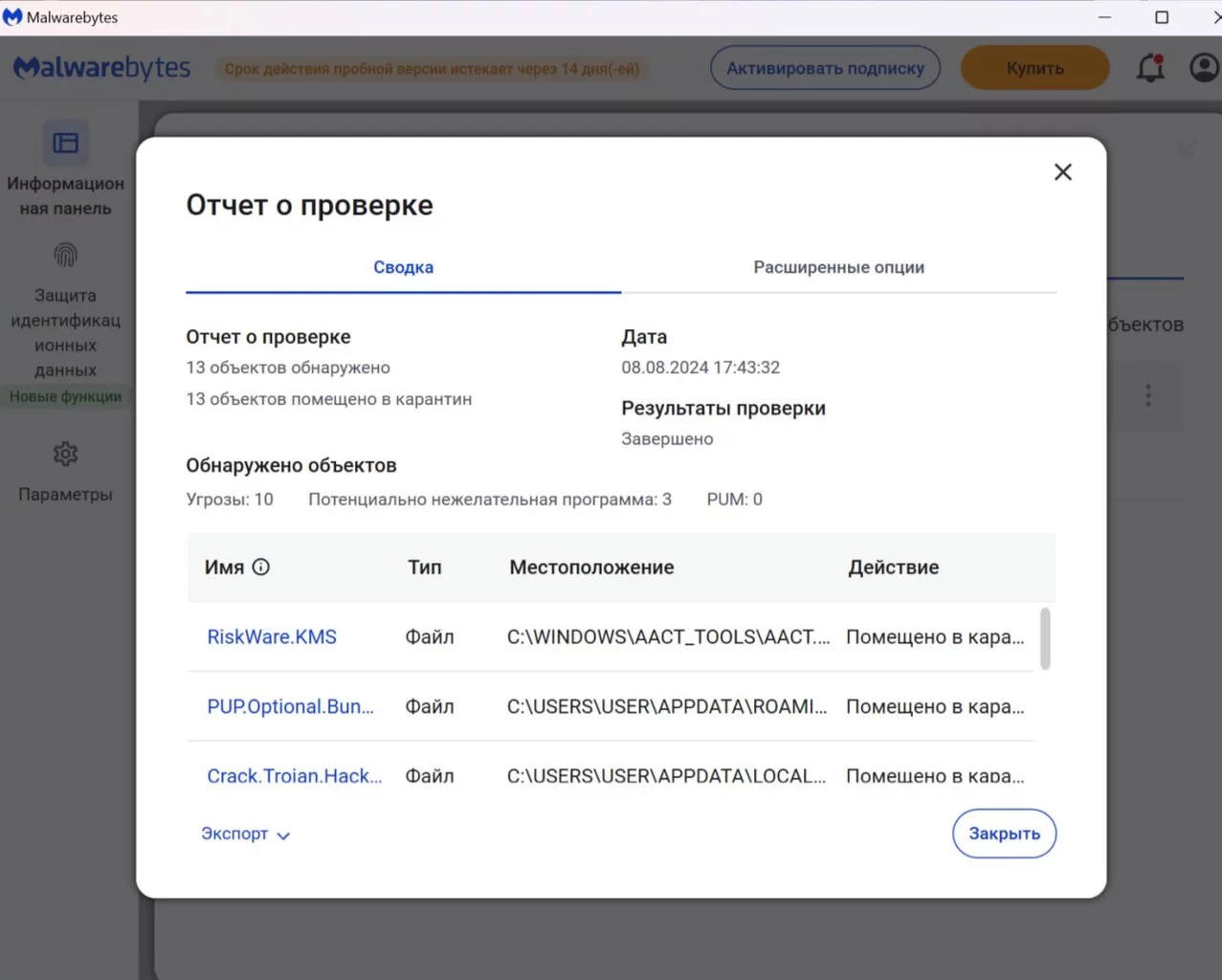Viewport: 1222px width, 980px height.
Task: Click Активировать подписку button
Action: (824, 68)
